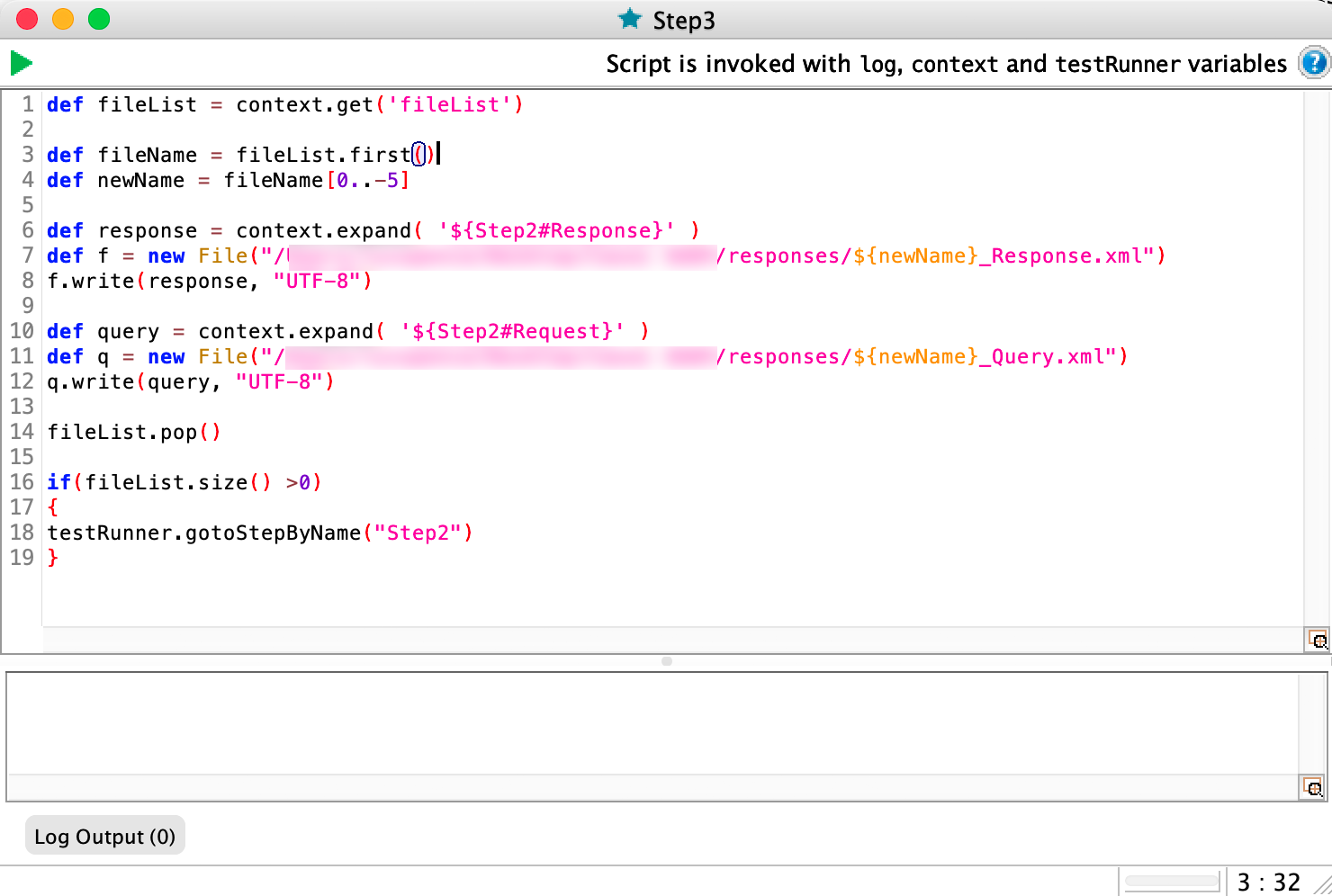
Task: Run the script with the green play button
Action: [x=22, y=63]
